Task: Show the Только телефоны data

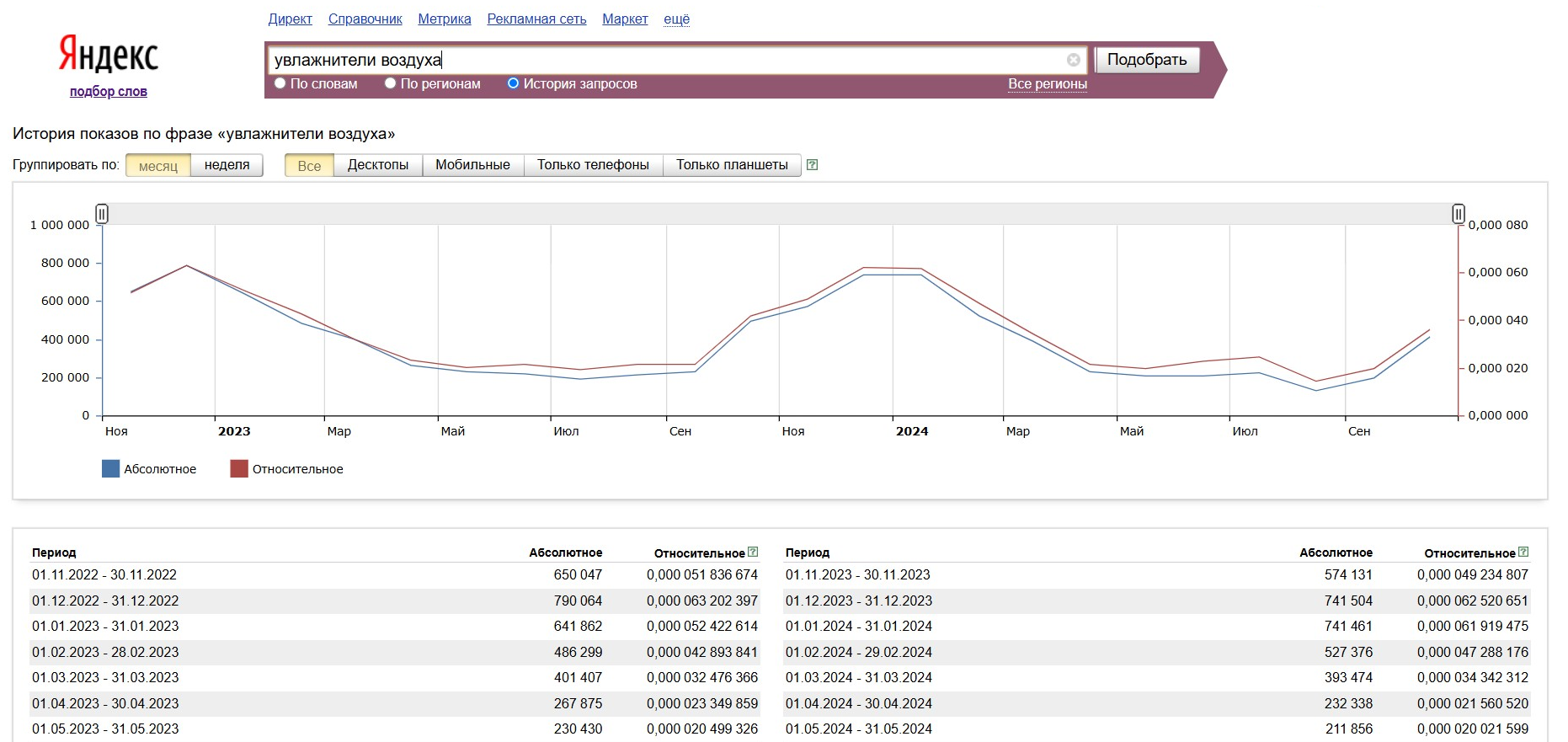Action: 593,165
